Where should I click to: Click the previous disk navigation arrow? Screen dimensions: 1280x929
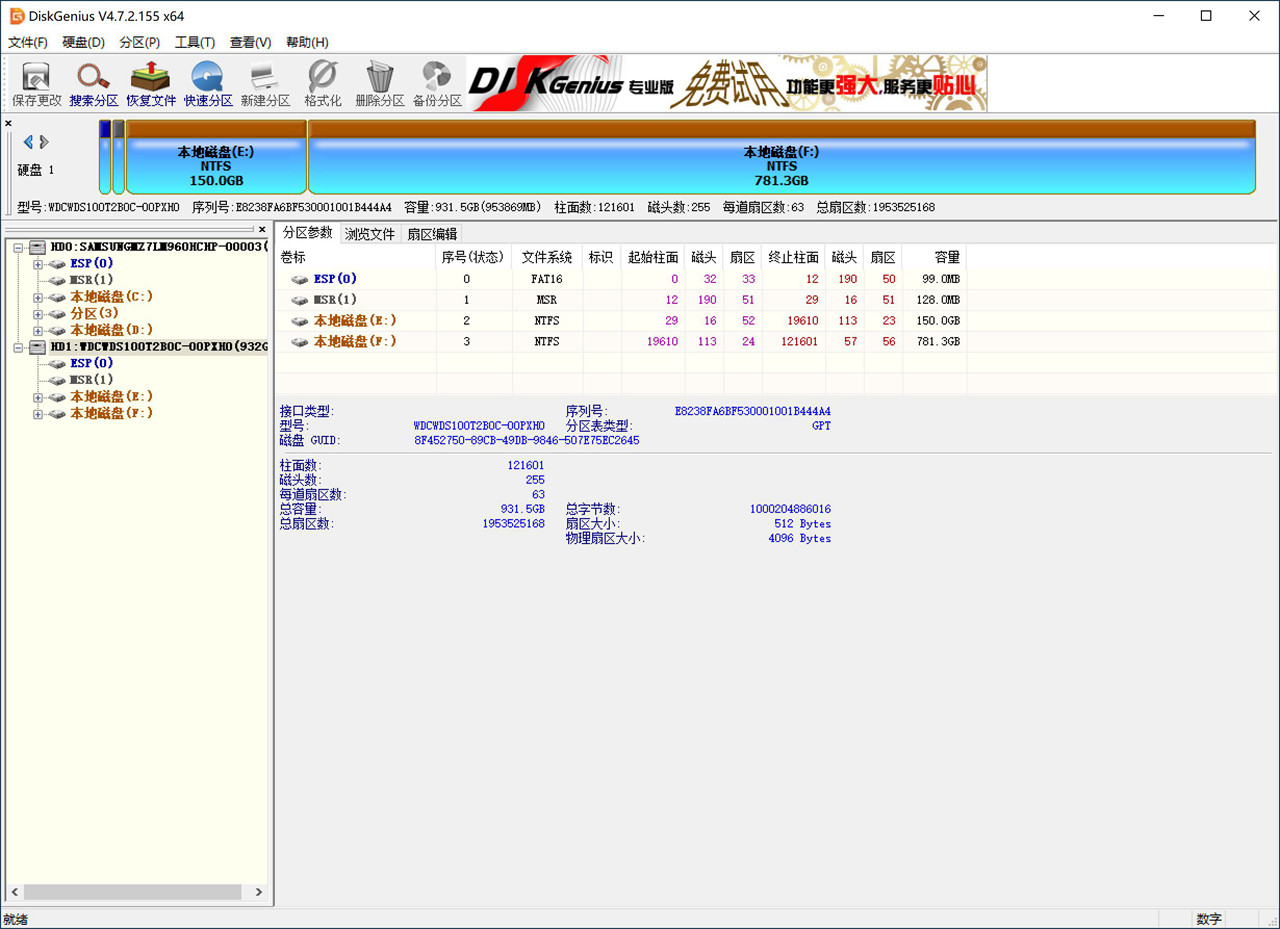pos(27,142)
